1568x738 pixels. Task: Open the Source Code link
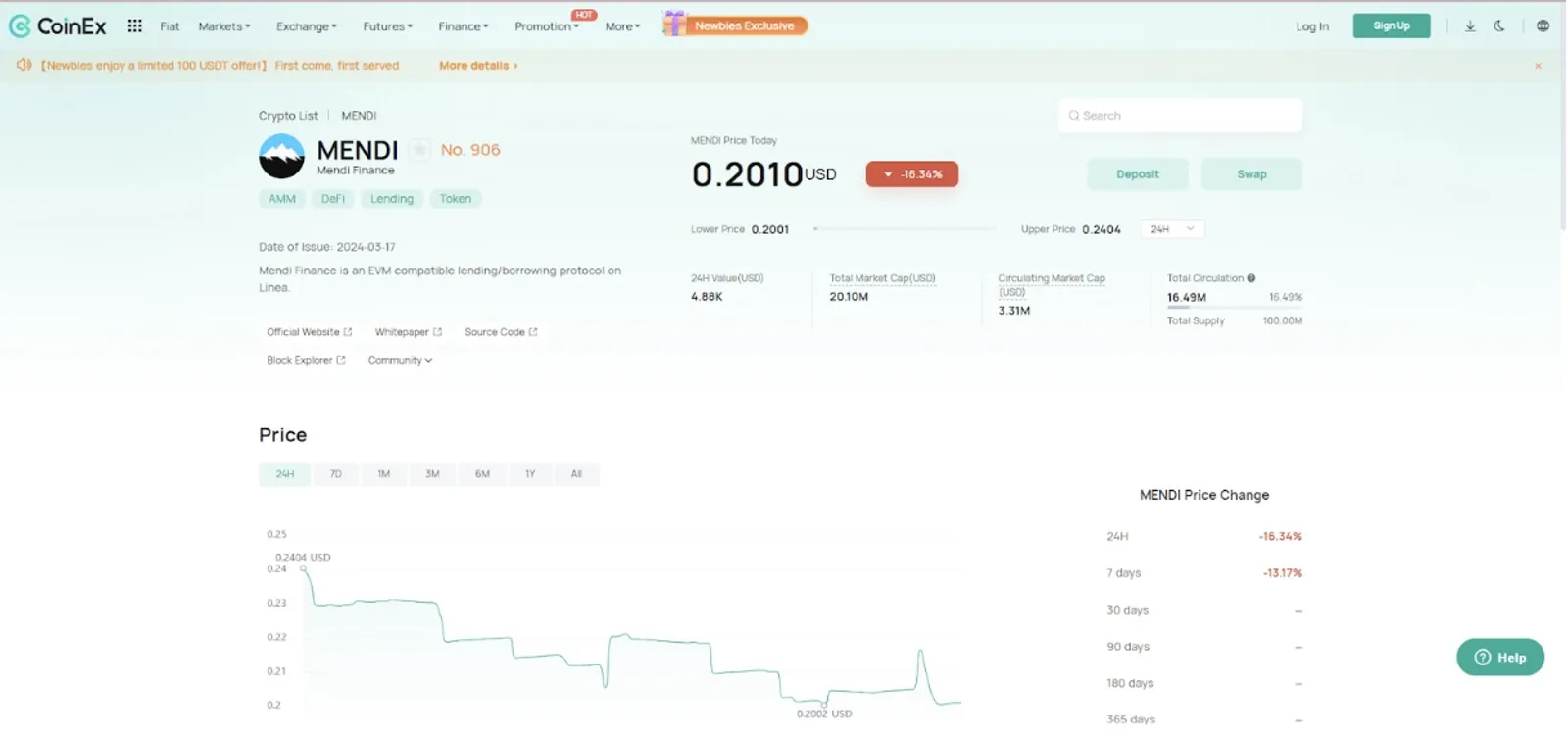(x=501, y=332)
